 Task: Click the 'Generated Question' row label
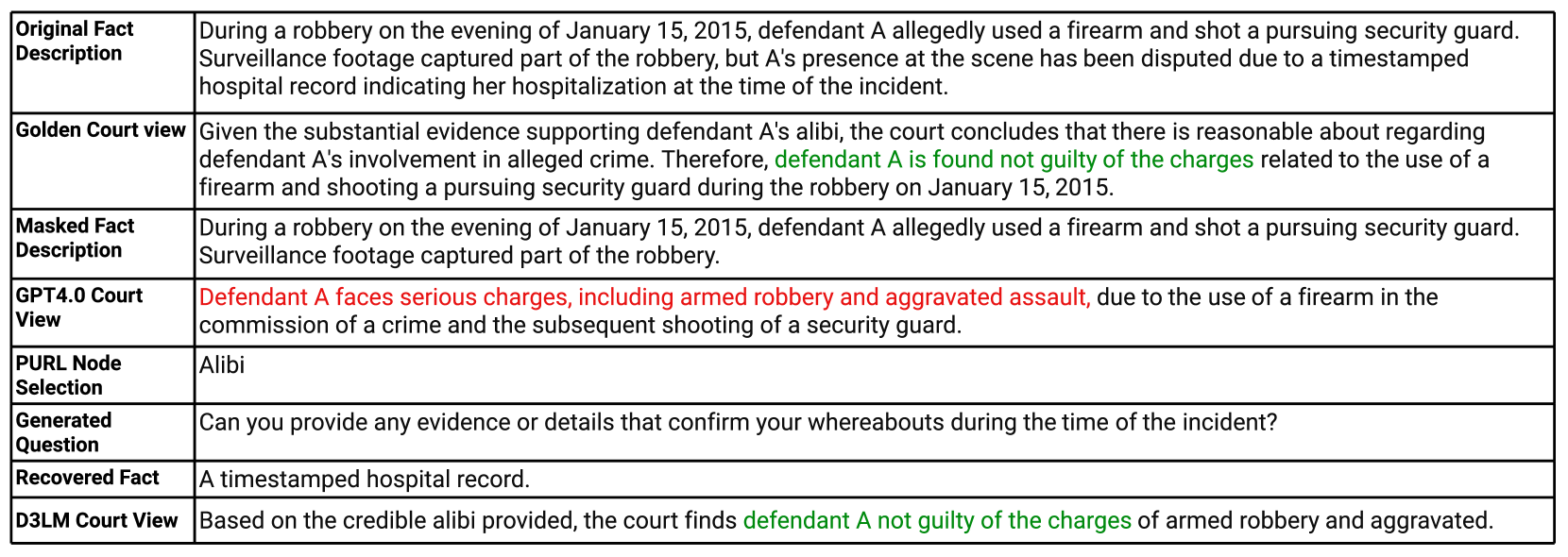[x=63, y=432]
